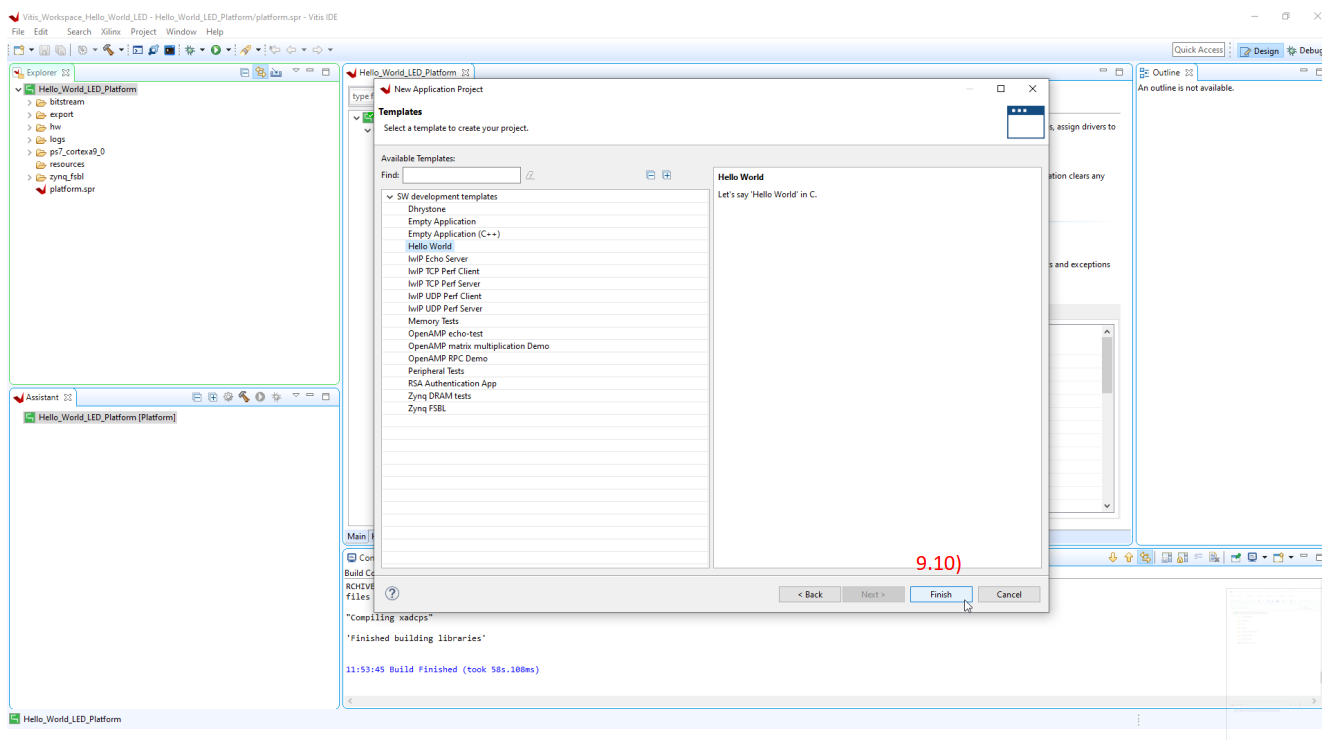
Task: Select the Outline tab
Action: [1166, 72]
